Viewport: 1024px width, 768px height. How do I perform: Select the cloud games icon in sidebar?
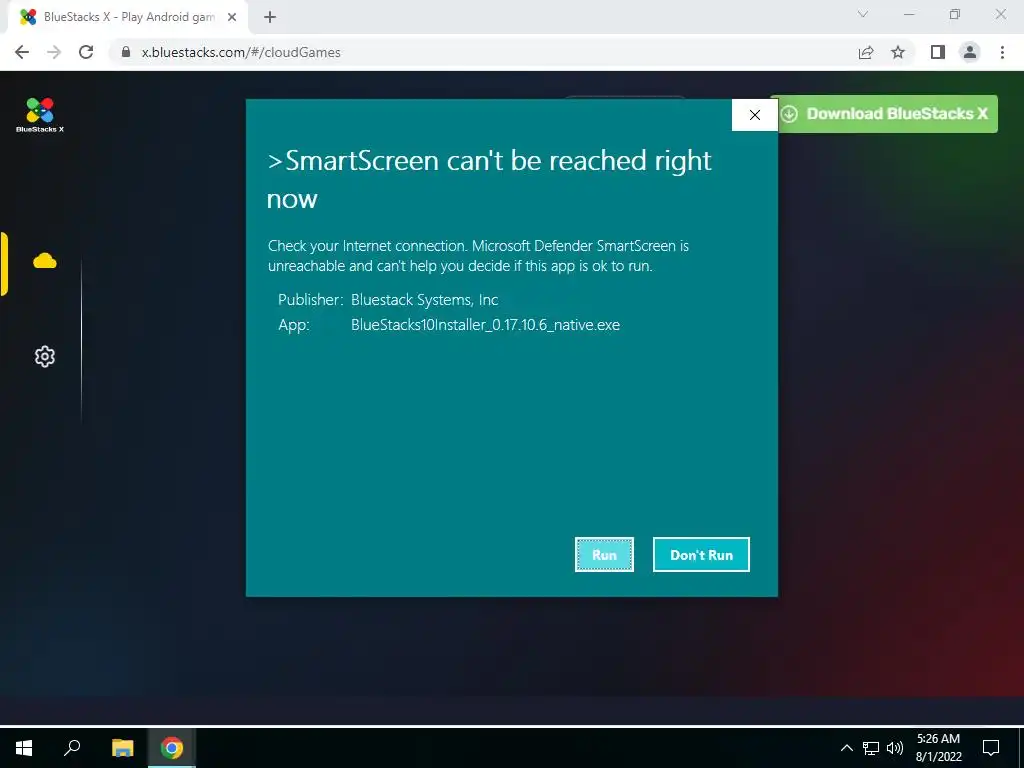click(44, 261)
